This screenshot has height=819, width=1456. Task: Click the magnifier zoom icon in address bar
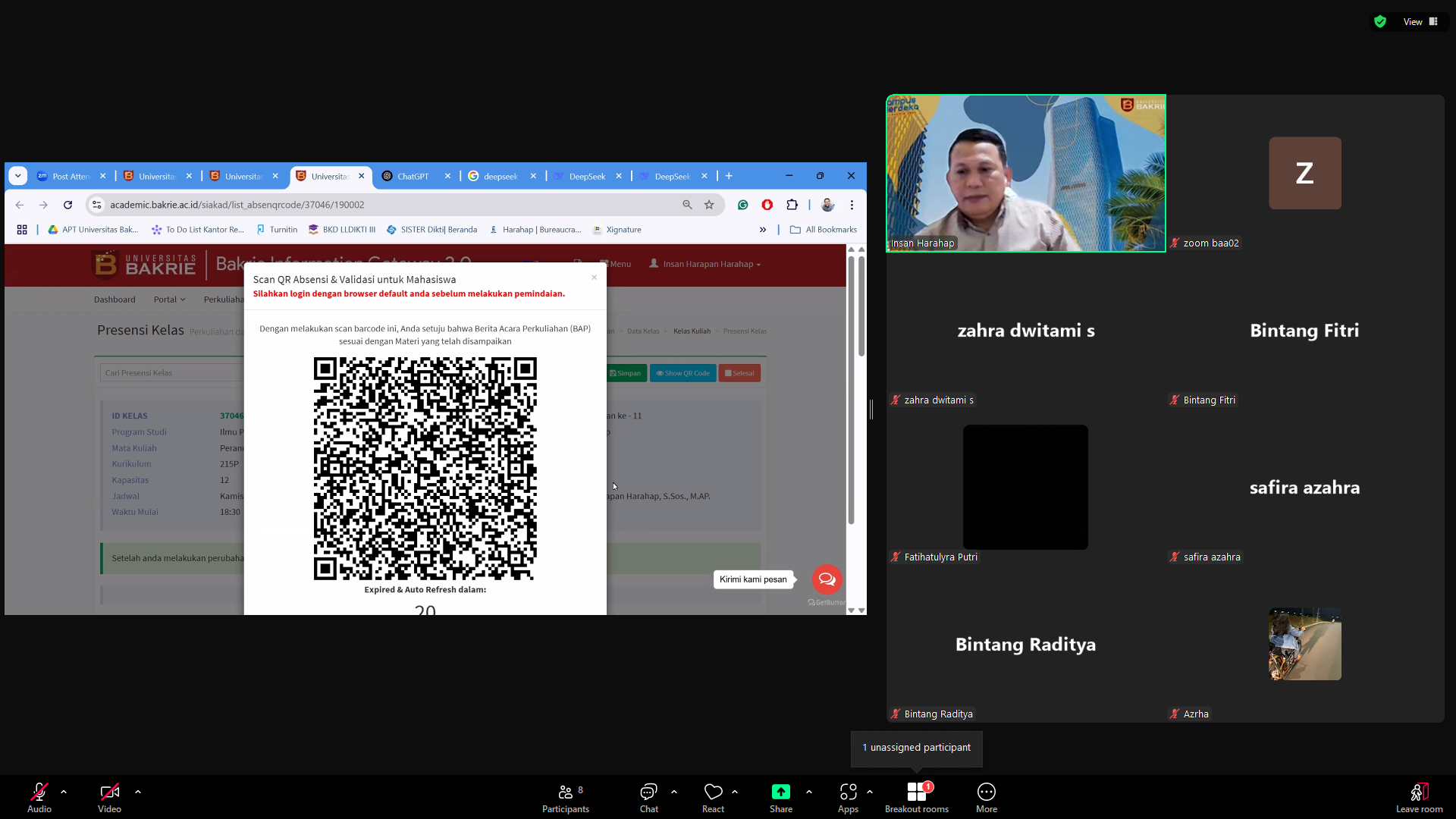coord(687,205)
